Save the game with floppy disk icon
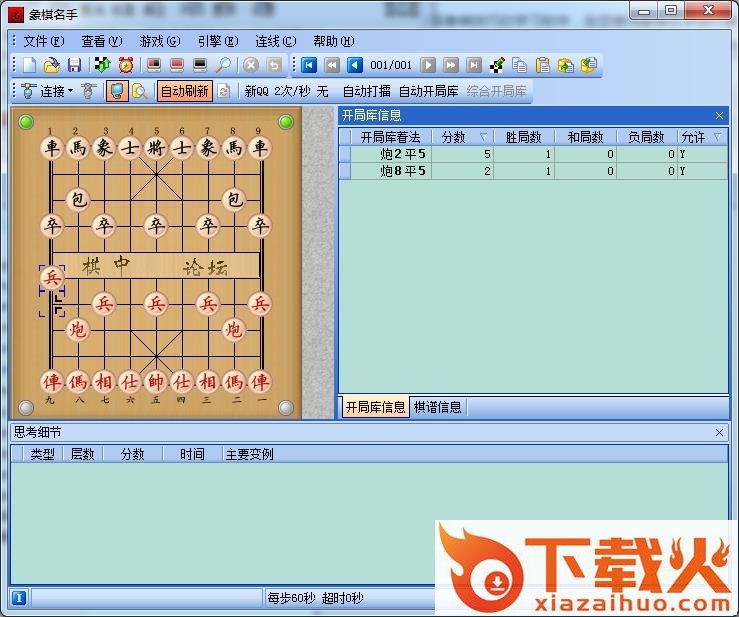This screenshot has width=739, height=617. (74, 65)
